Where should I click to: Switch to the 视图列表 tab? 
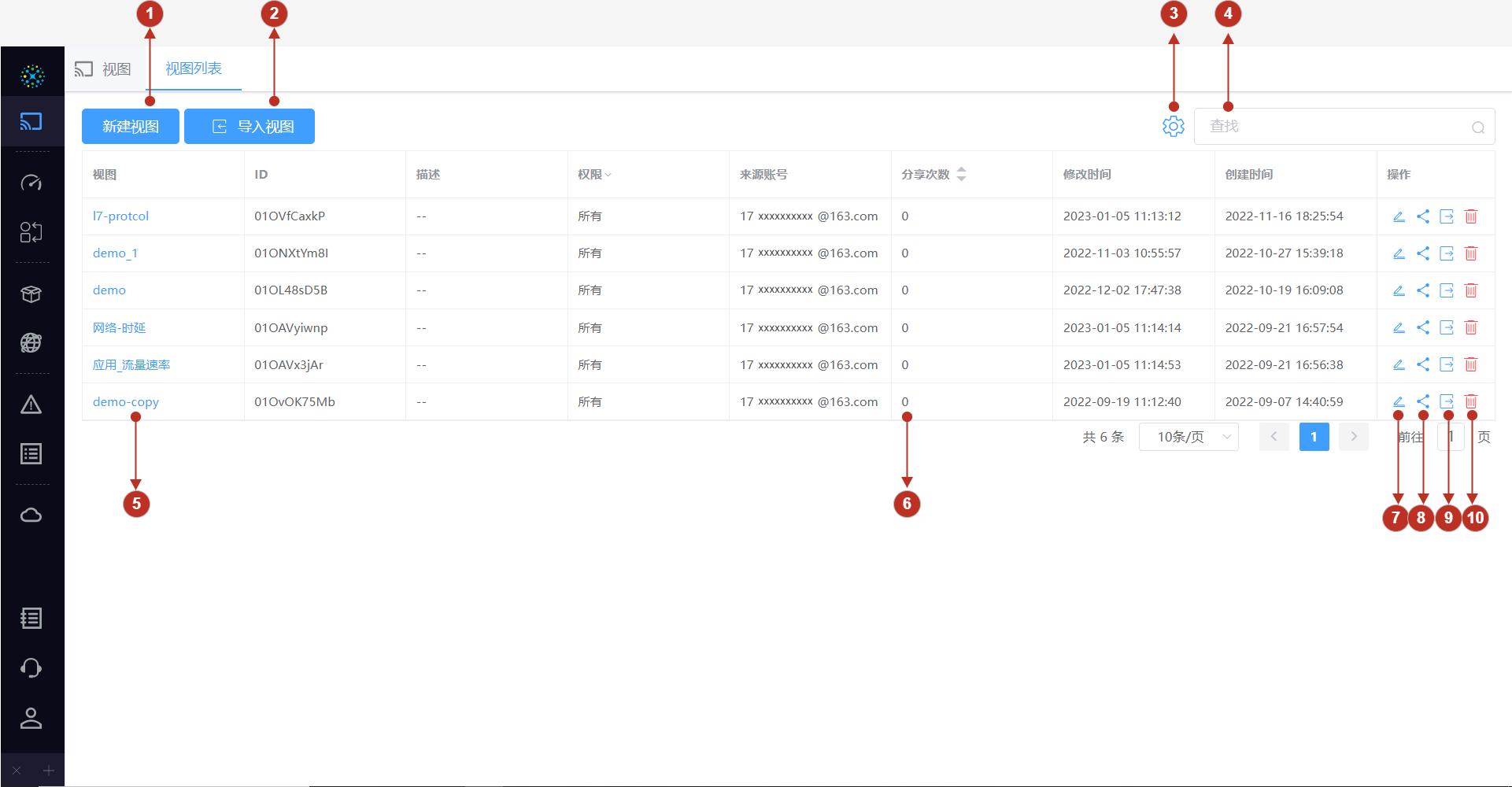pyautogui.click(x=194, y=68)
